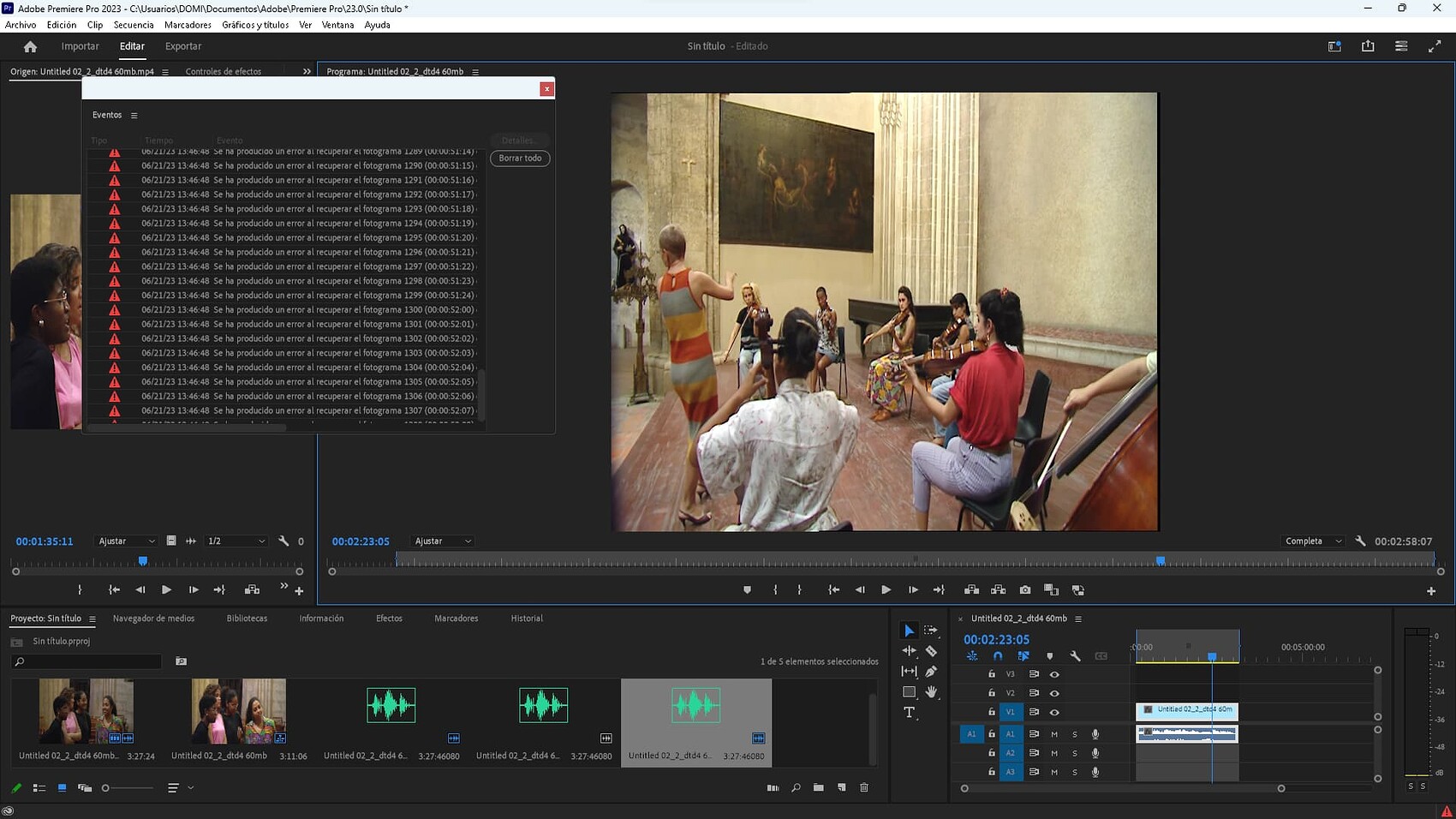Switch project panel to icon view
Image resolution: width=1456 pixels, height=819 pixels.
pos(62,788)
